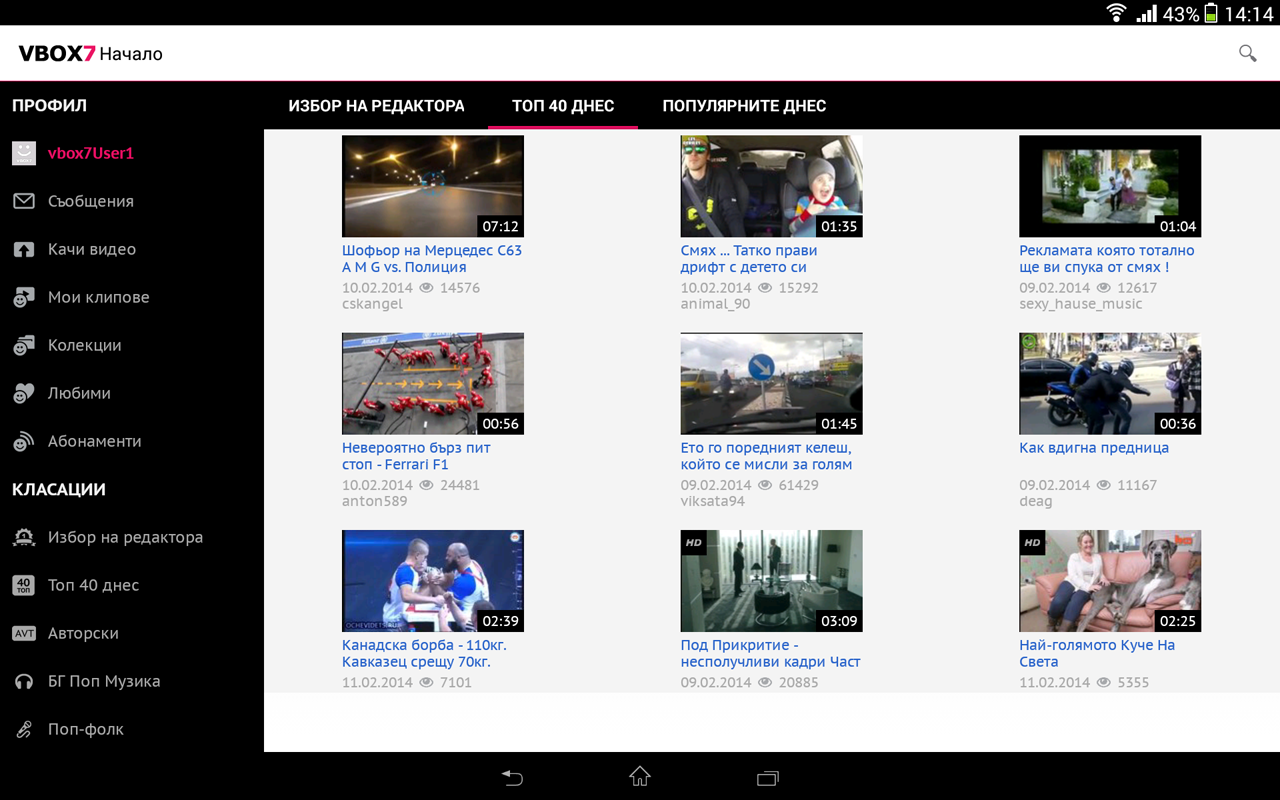Open Абонаменти subscriptions icon
The image size is (1280, 800).
pos(24,441)
